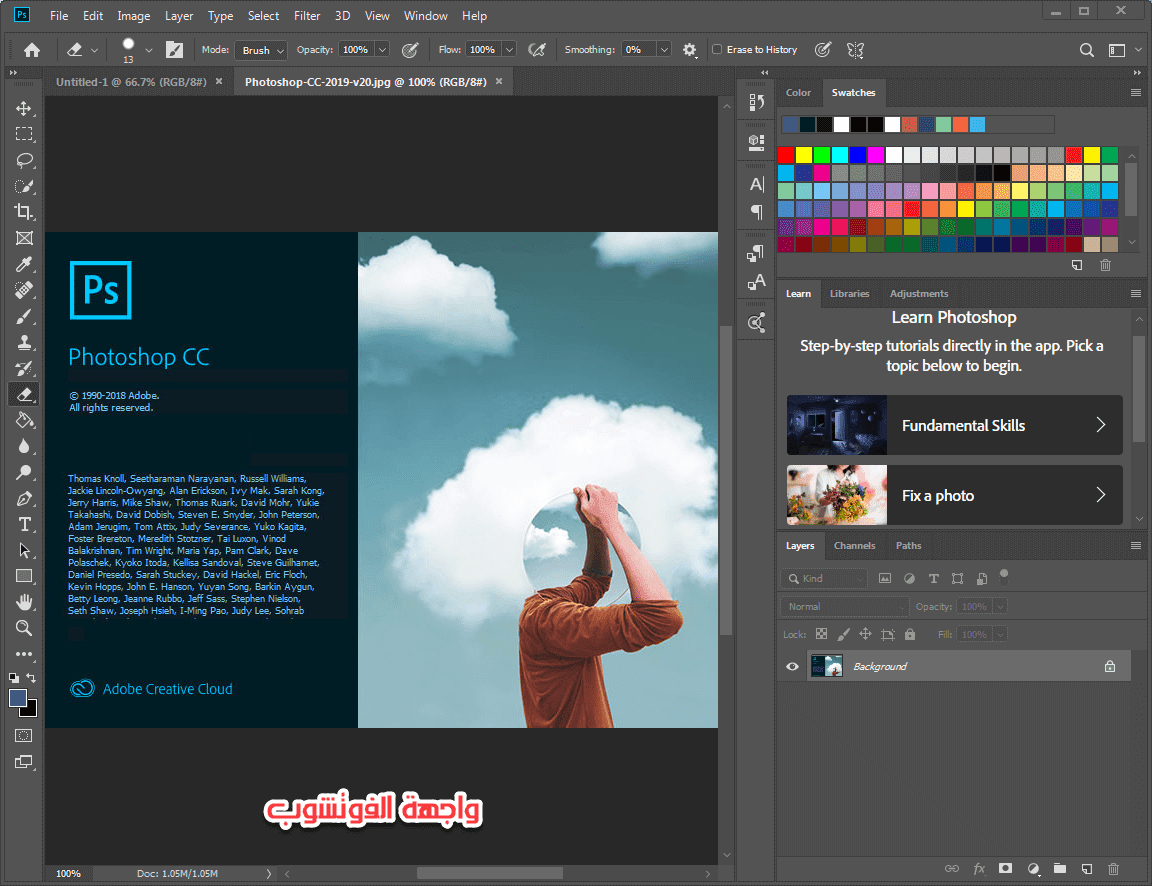Viewport: 1152px width, 886px height.
Task: Create a new layer from Layers panel
Action: pos(1087,868)
